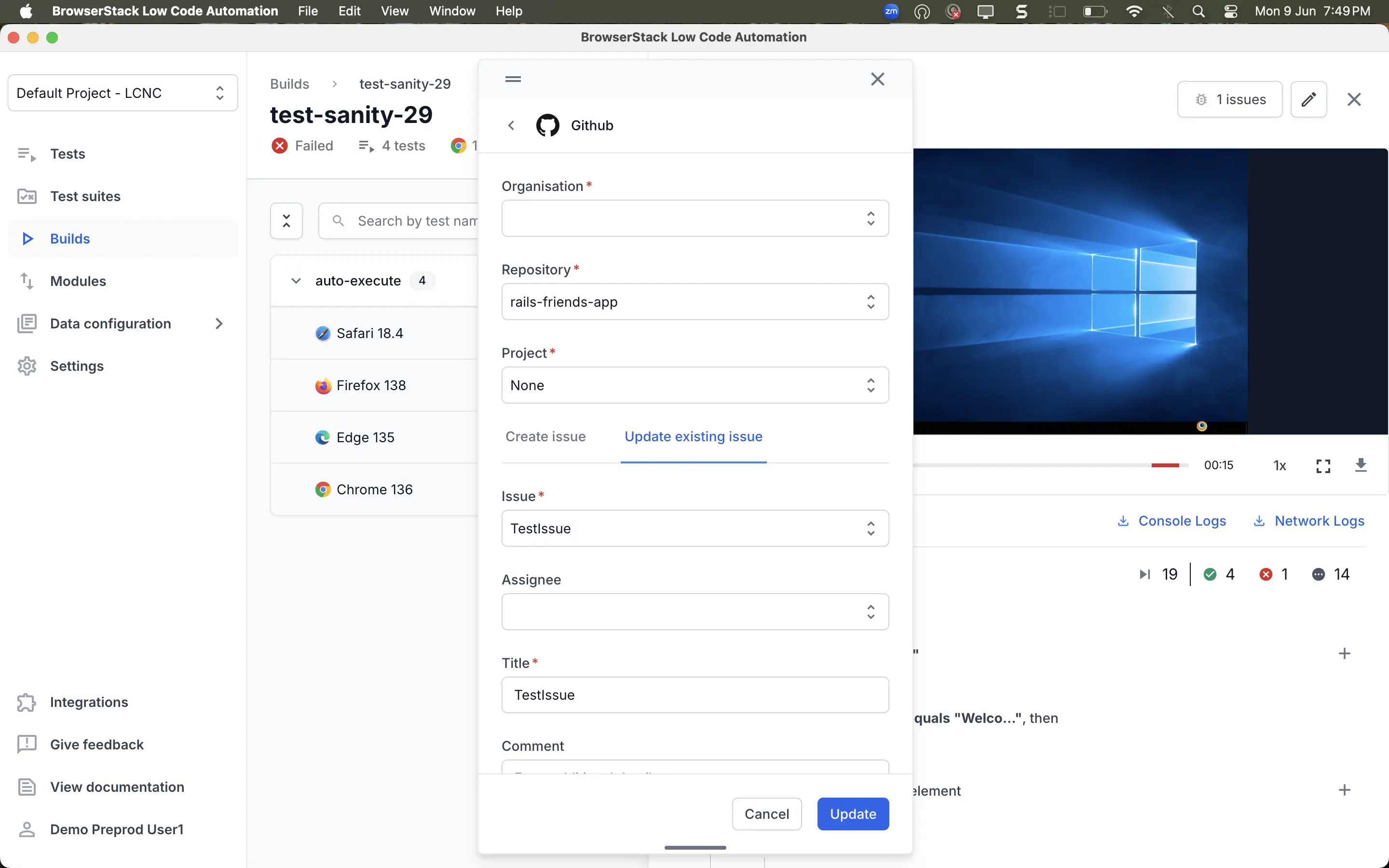Open macOS Control Center
1389x868 pixels.
tap(1231, 11)
